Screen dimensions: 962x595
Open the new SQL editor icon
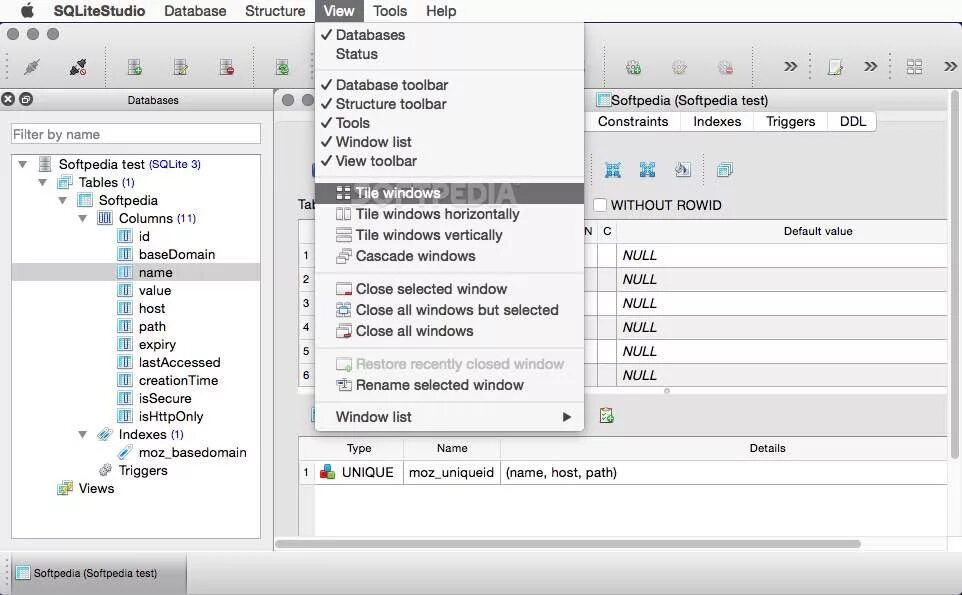pos(836,66)
